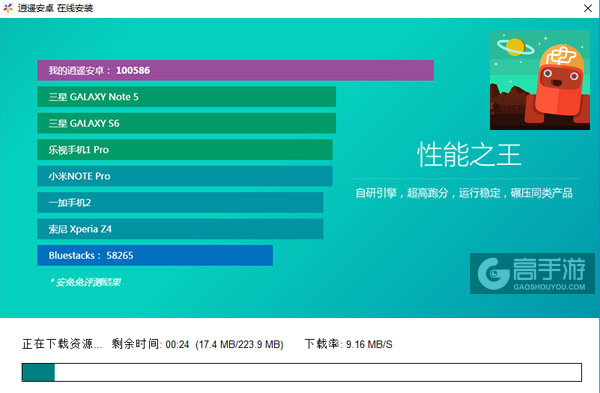Click the 高手游 G logo icon
The image size is (600, 393).
point(493,273)
